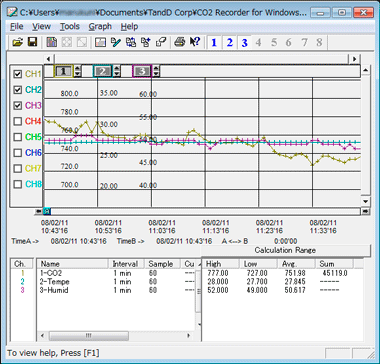Click the stepper arrows beside scale 1
The image size is (380, 364).
click(77, 71)
